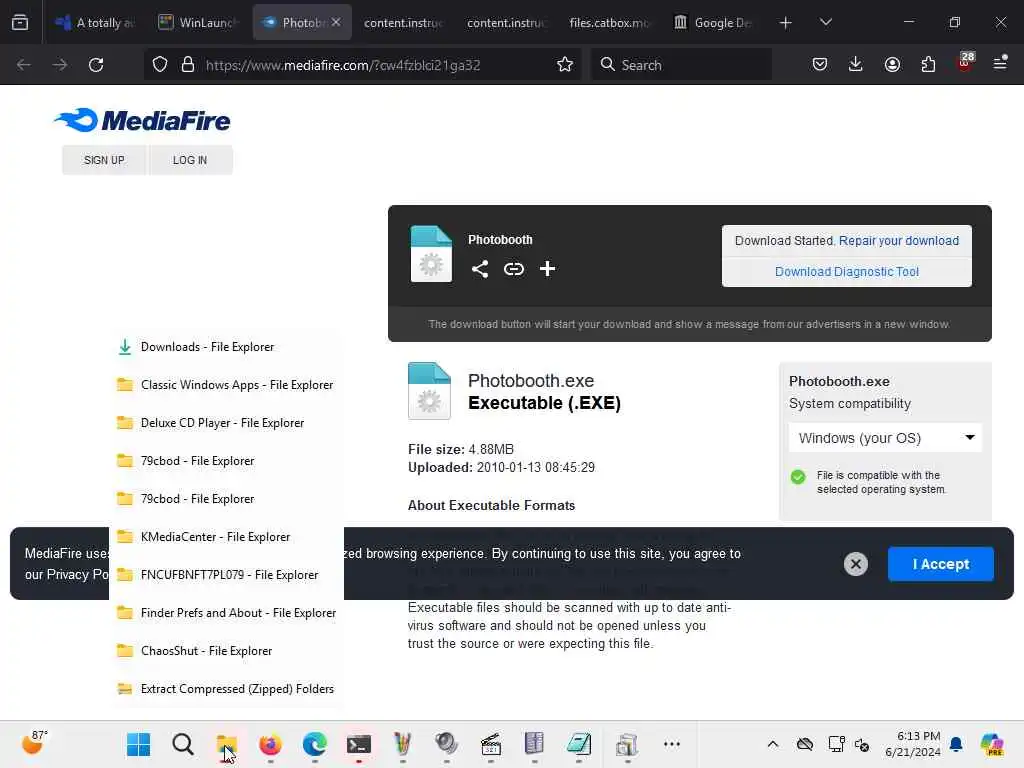Go back with the browser back arrow

pyautogui.click(x=24, y=65)
